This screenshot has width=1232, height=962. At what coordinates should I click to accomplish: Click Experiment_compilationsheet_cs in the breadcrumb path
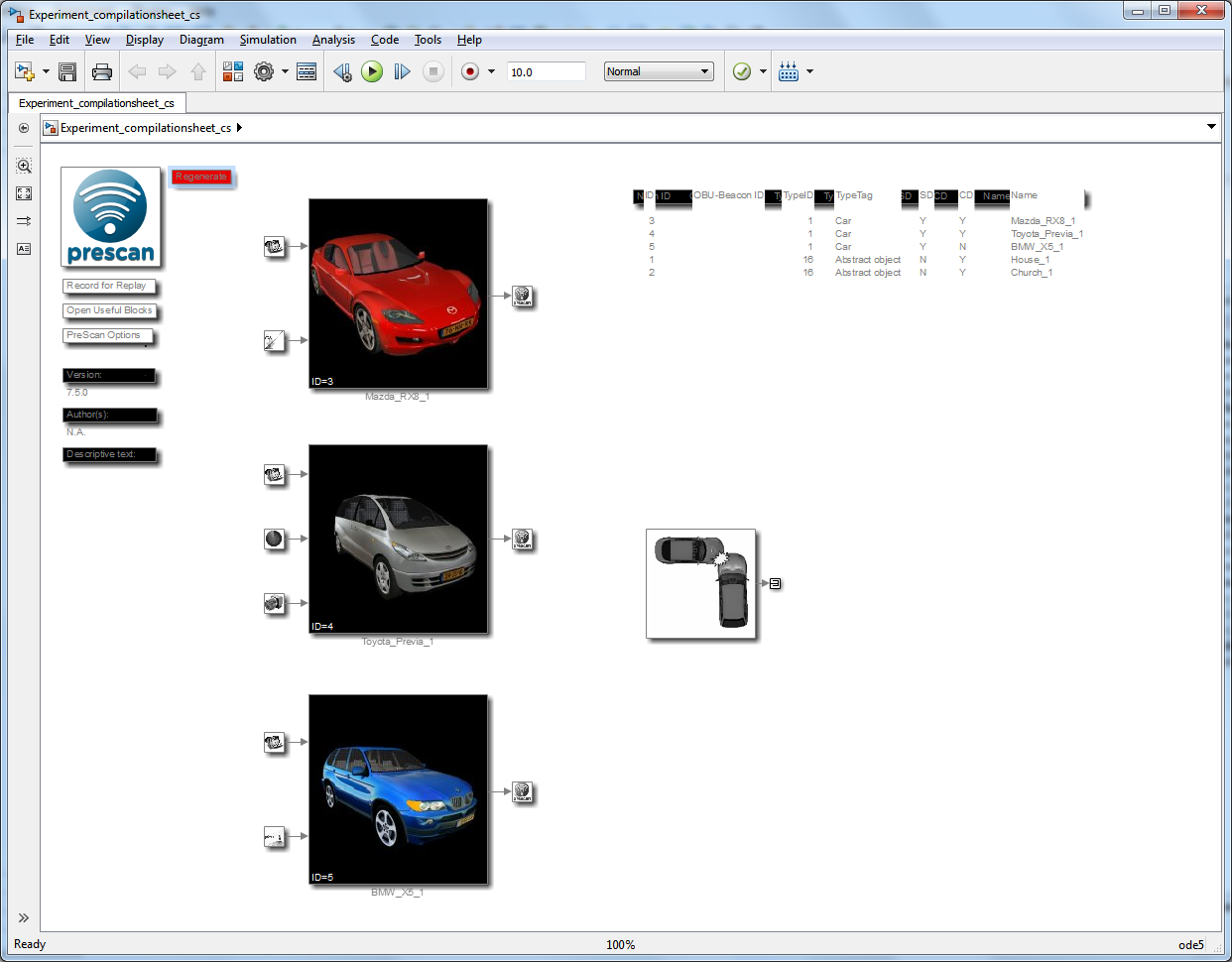click(x=146, y=128)
